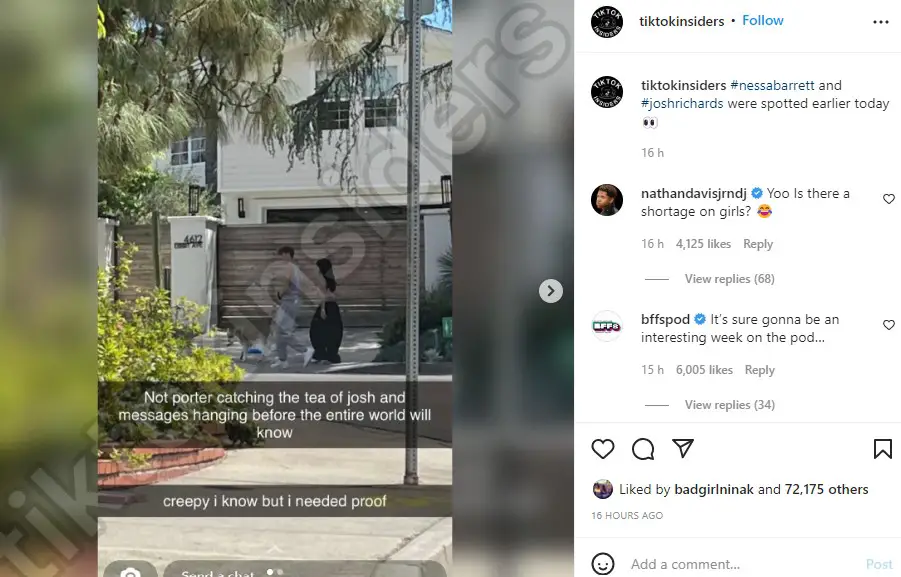Image resolution: width=901 pixels, height=577 pixels.
Task: Open nathandavisjrndj's profile avatar
Action: point(607,200)
